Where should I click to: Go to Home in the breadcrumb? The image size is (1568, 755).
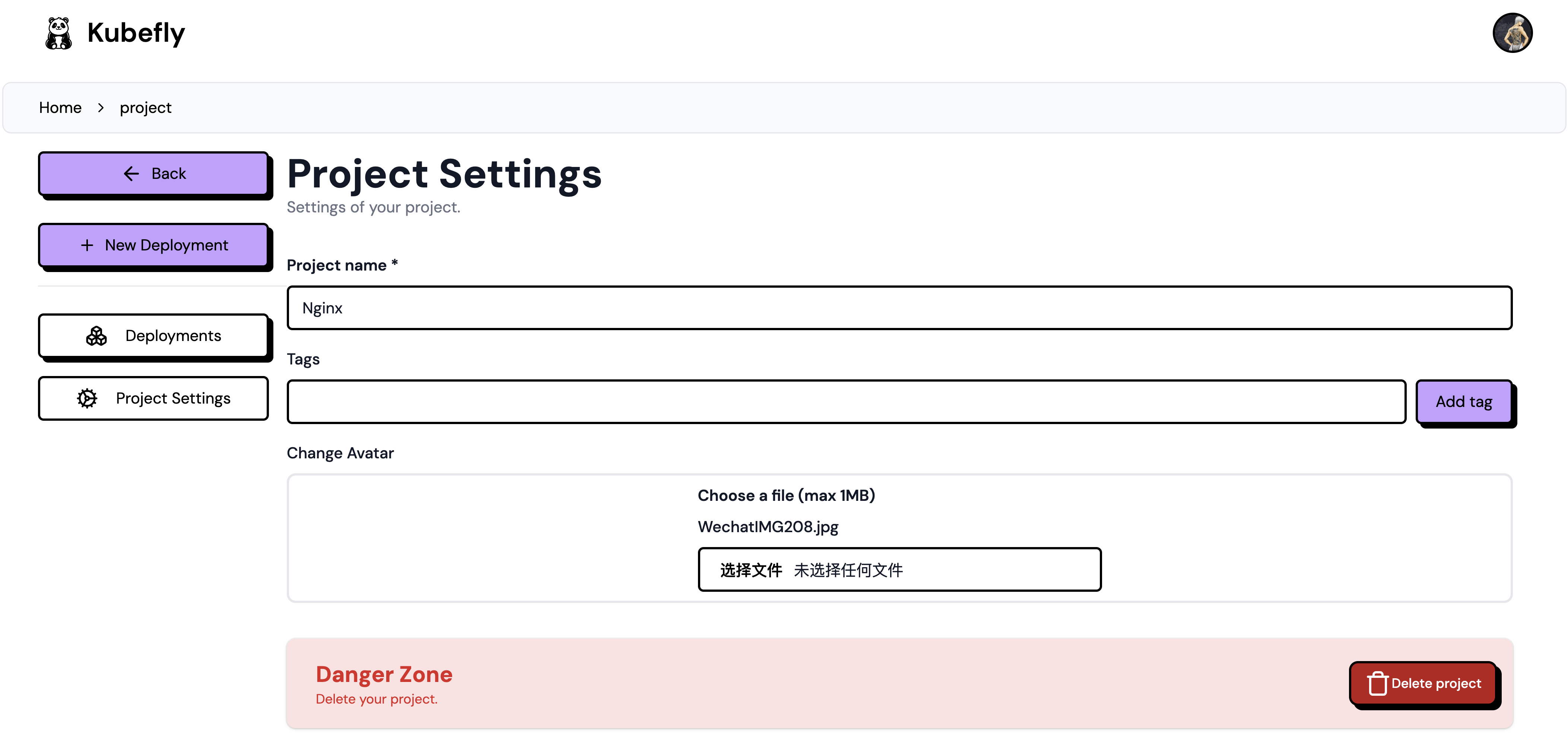coord(60,108)
